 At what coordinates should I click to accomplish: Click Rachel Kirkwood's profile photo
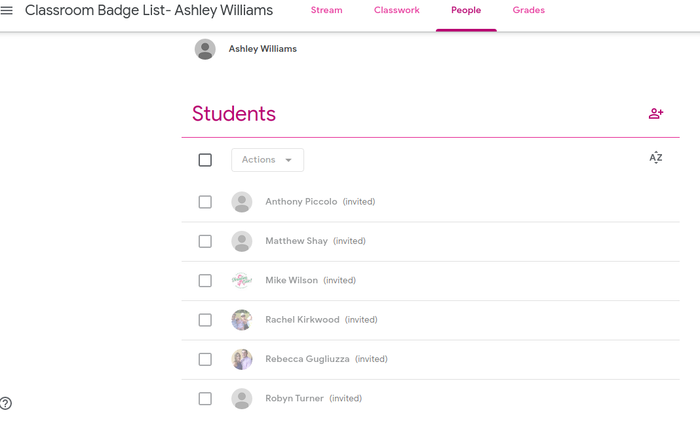point(242,320)
